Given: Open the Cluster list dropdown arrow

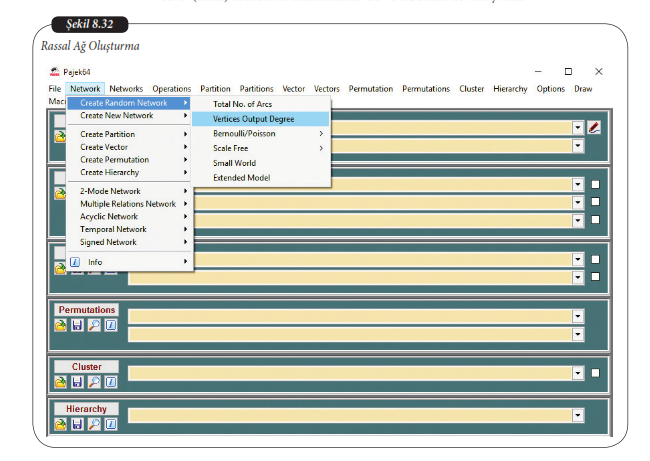Looking at the screenshot, I should tap(578, 373).
